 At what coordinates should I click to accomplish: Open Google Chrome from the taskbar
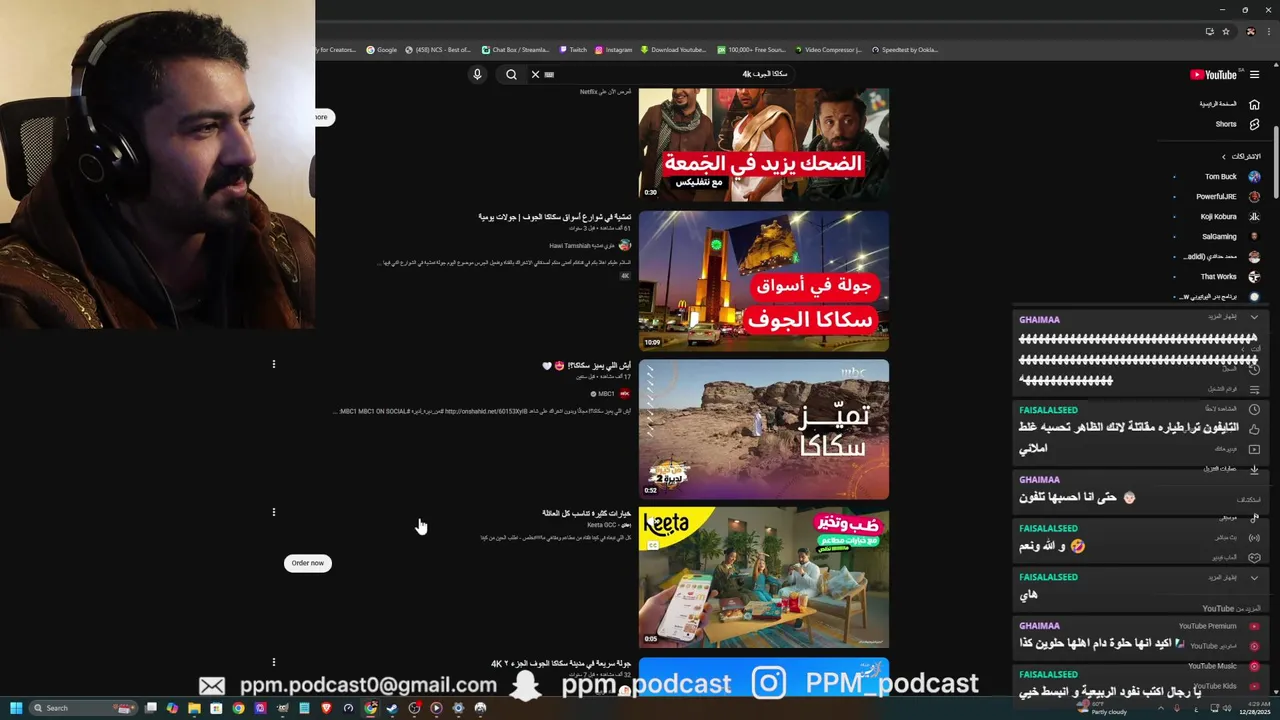click(x=238, y=708)
